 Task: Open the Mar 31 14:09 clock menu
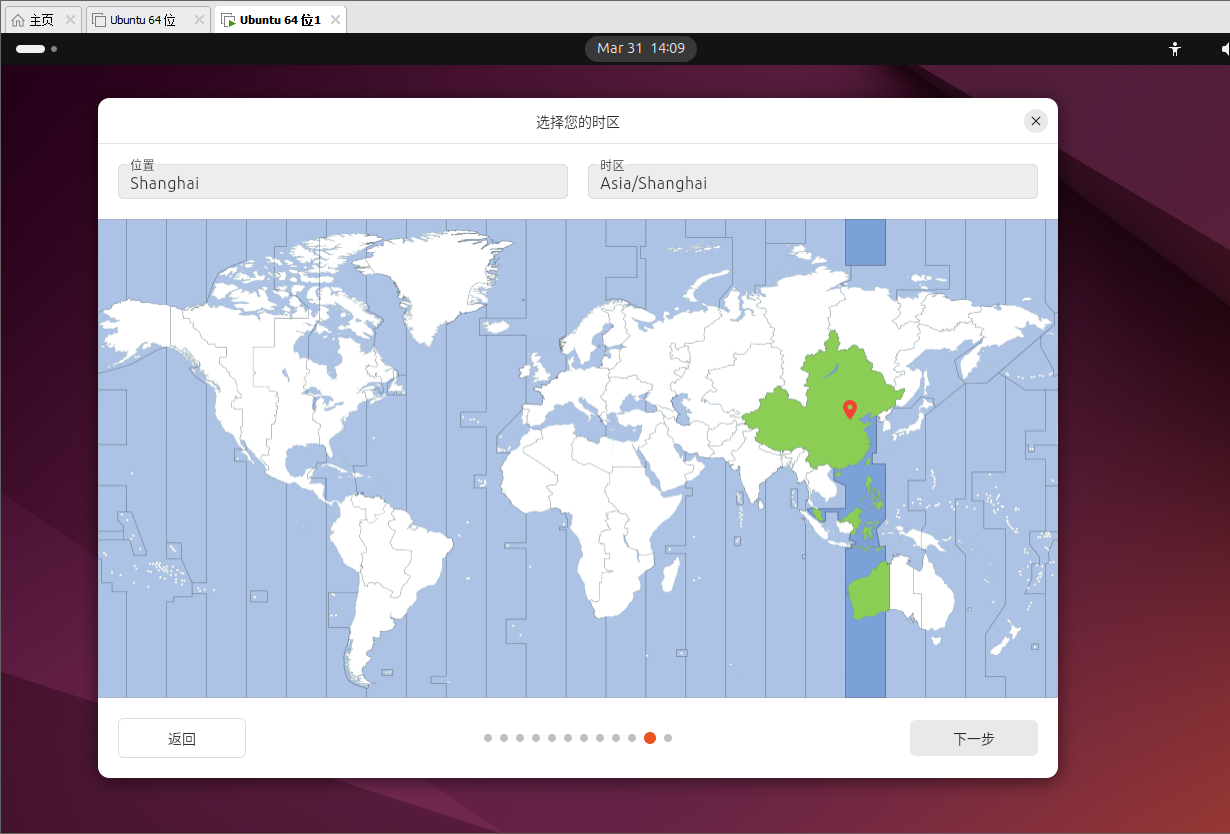(x=641, y=48)
